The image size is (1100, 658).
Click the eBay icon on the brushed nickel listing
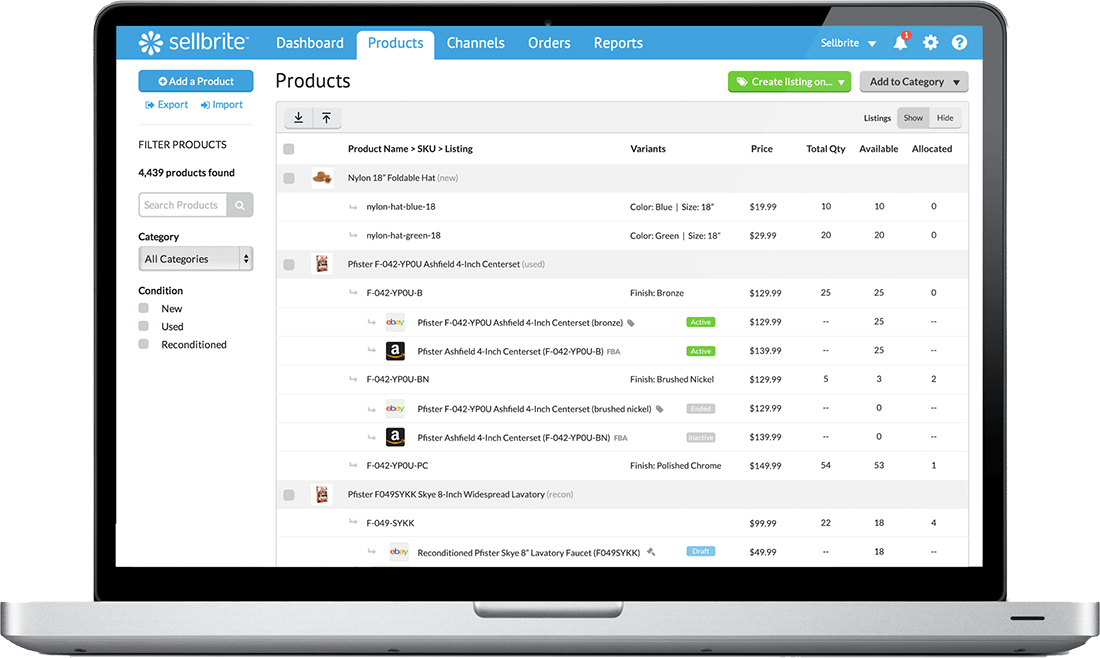point(396,408)
